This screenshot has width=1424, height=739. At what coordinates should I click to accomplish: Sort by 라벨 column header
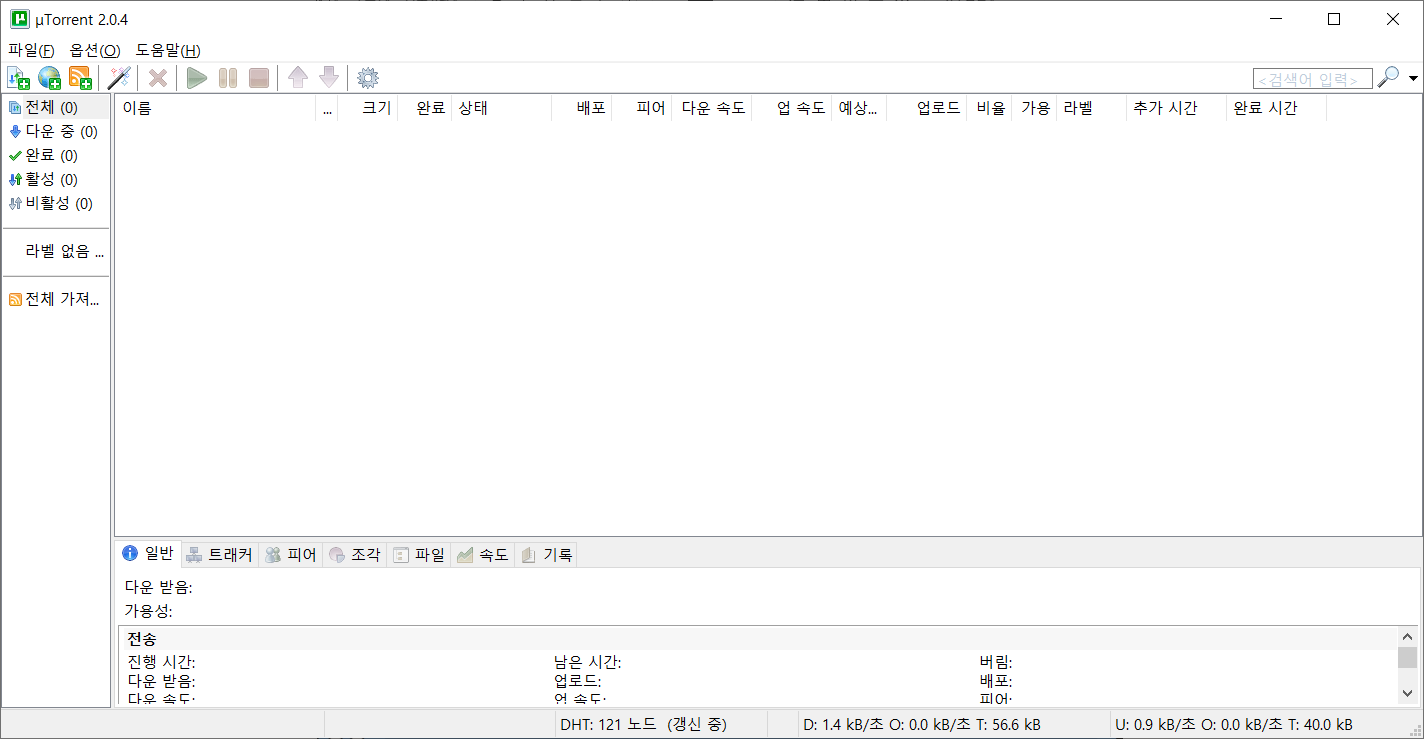tap(1092, 108)
